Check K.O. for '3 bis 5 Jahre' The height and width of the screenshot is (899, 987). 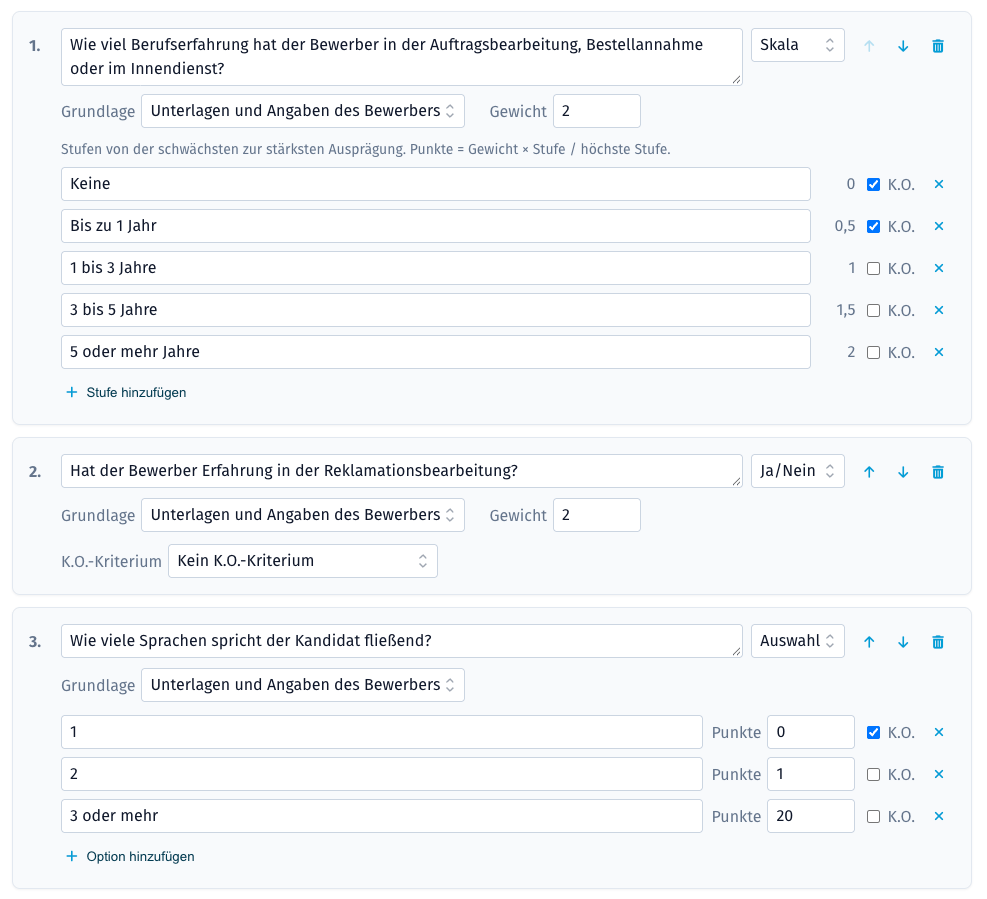[x=873, y=310]
